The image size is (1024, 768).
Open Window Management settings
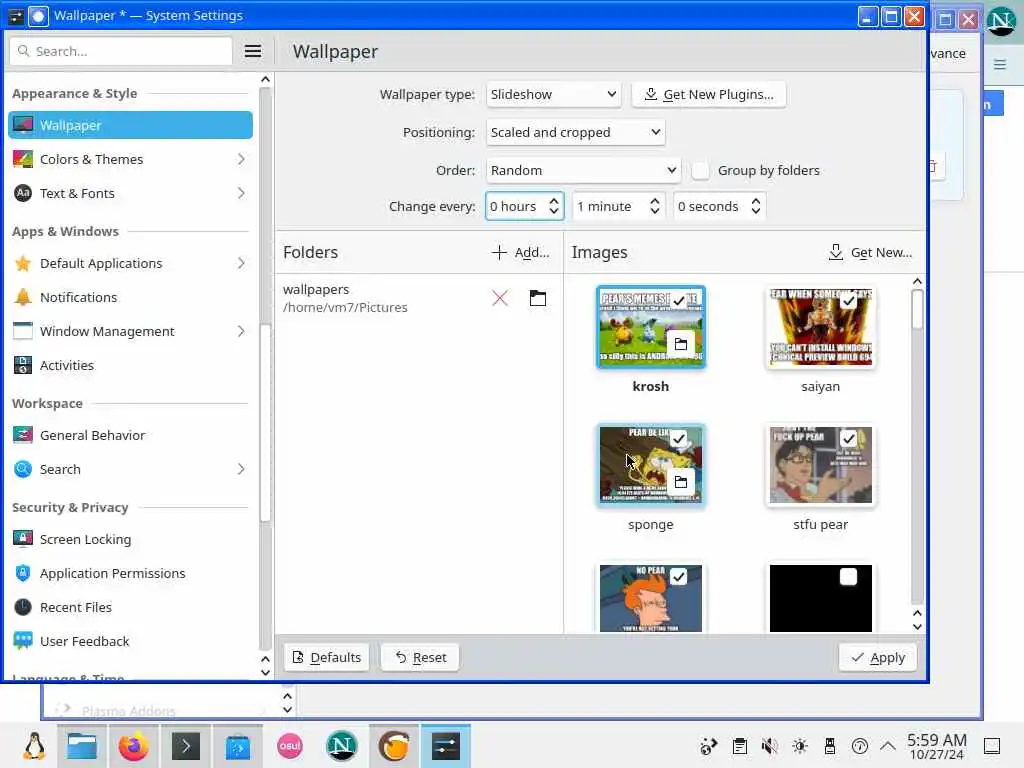131,331
